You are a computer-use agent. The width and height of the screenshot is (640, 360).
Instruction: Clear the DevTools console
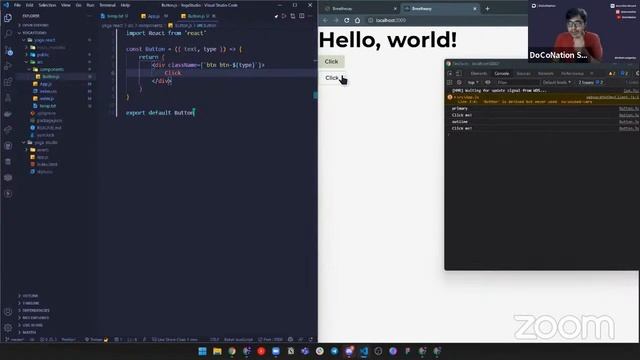coord(459,82)
